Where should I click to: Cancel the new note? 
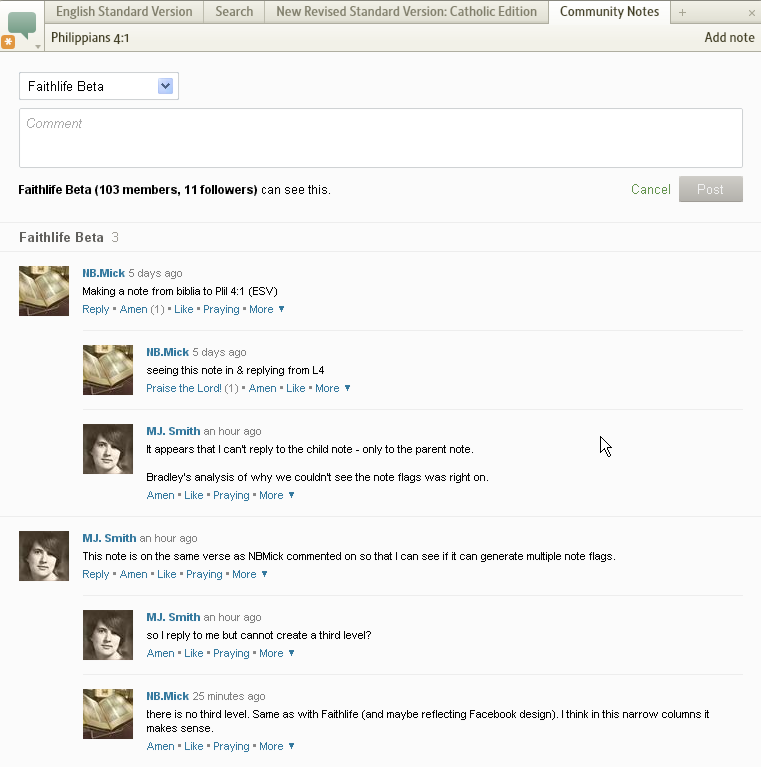650,189
